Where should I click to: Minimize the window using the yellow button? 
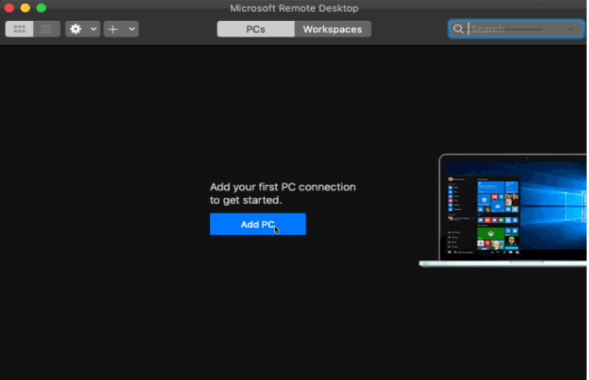25,8
